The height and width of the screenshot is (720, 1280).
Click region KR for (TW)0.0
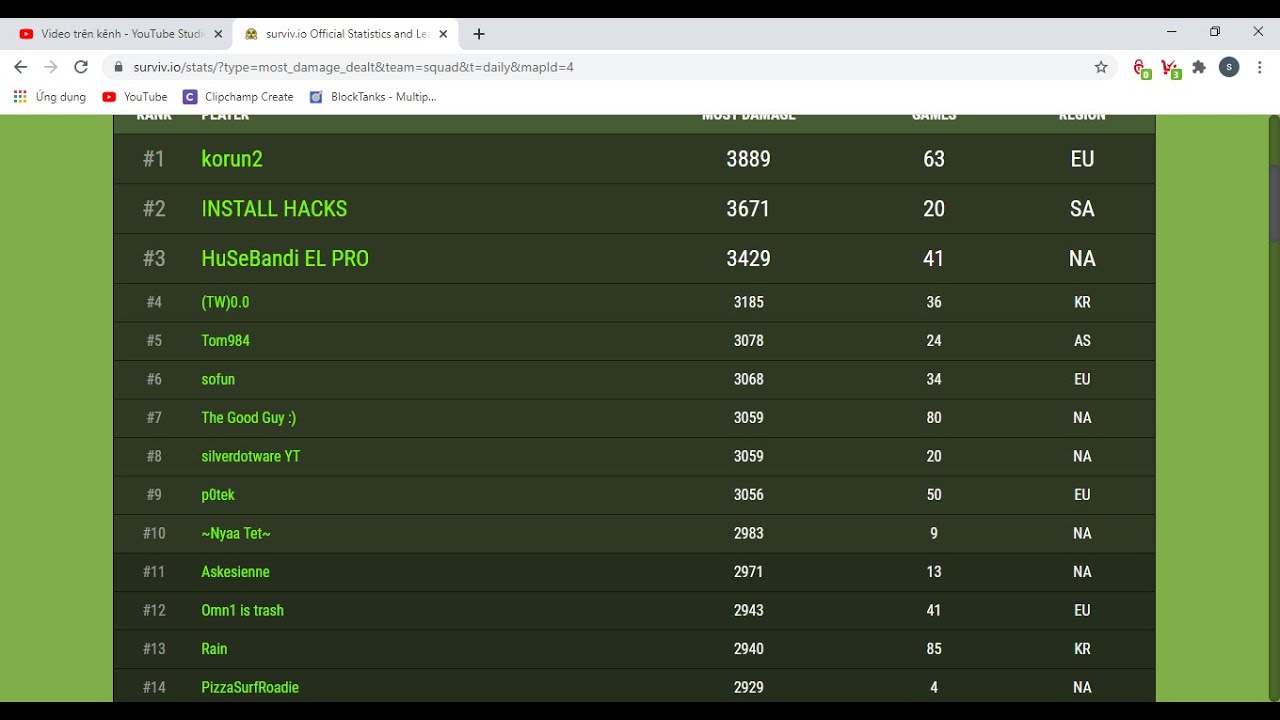click(1082, 302)
